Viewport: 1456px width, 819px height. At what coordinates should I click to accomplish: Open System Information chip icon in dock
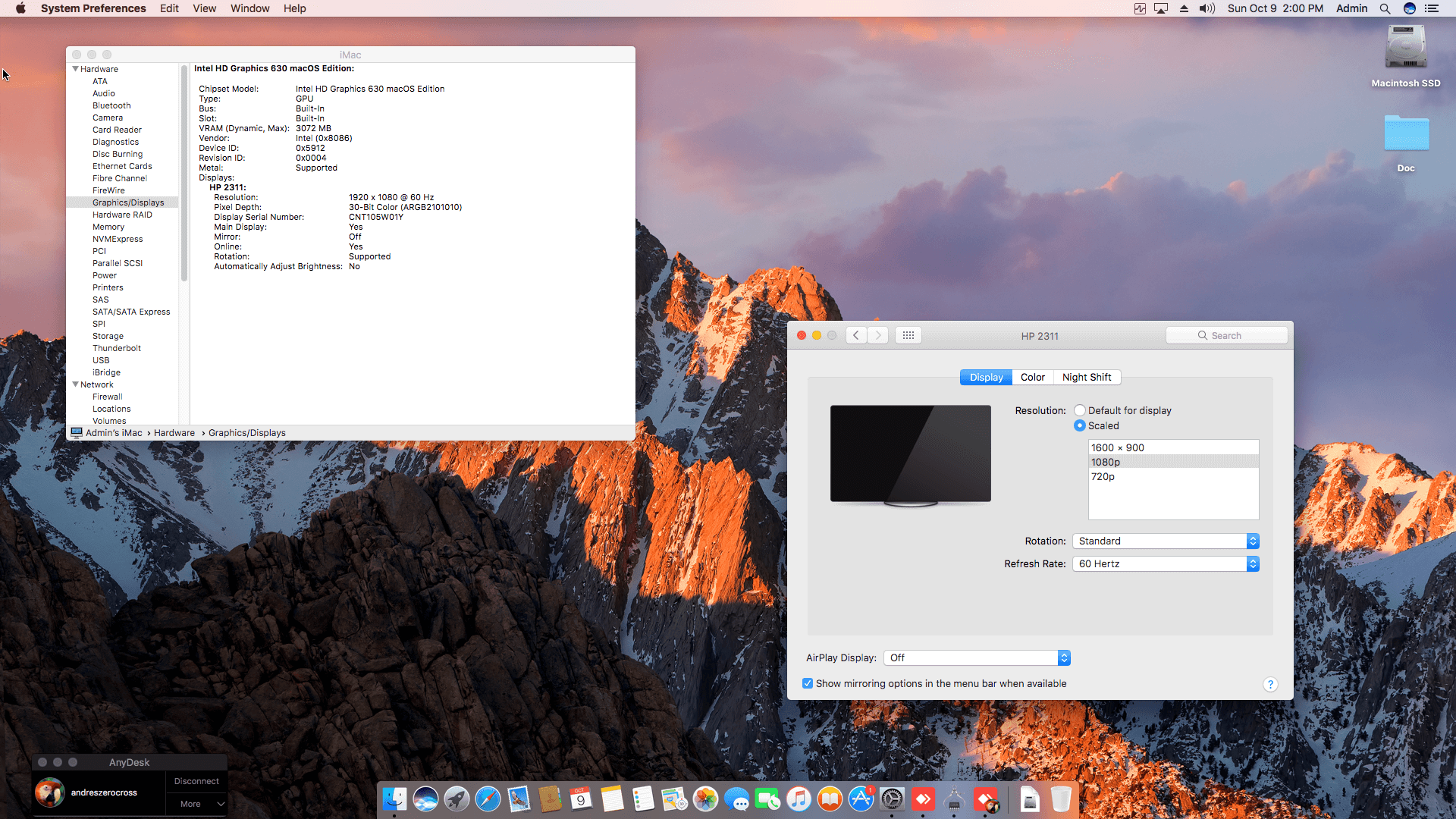954,799
